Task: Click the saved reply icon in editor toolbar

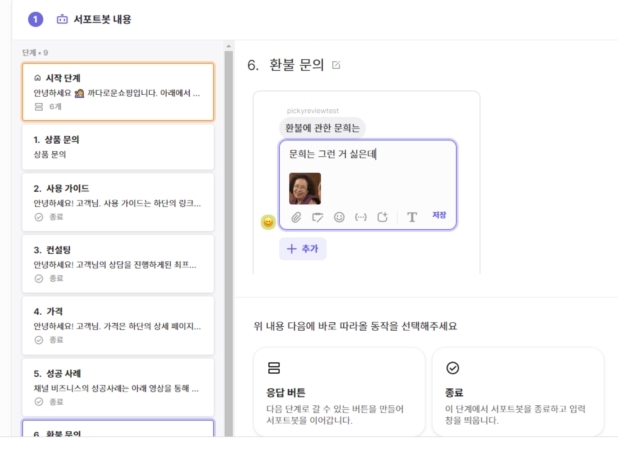Action: point(317,217)
